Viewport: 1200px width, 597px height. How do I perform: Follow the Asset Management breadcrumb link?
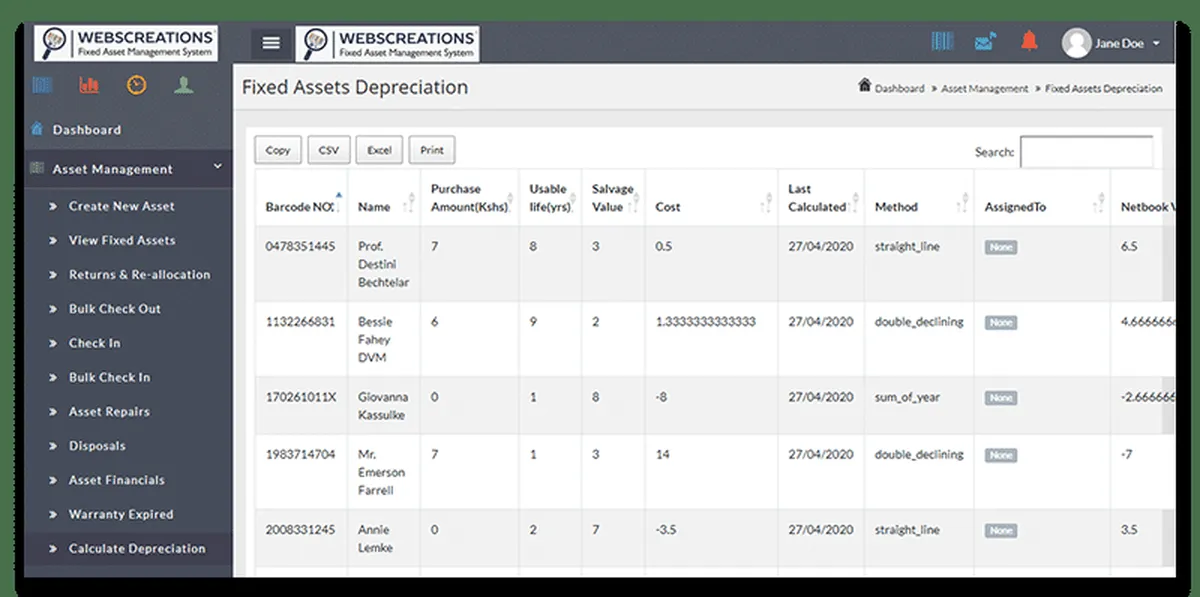point(984,89)
